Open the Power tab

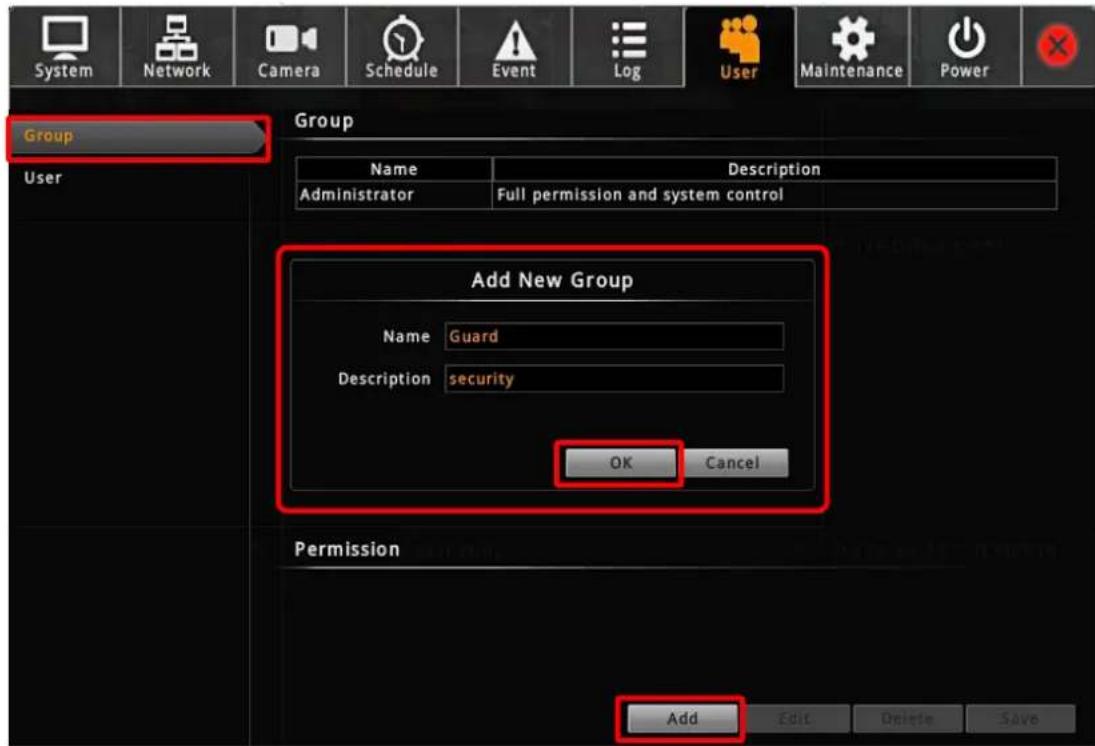(964, 47)
